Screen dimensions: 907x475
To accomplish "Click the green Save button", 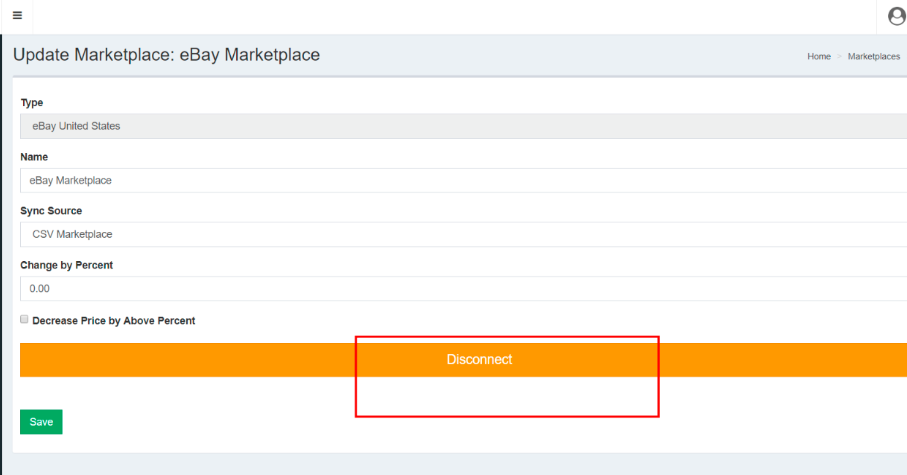I will pos(41,422).
